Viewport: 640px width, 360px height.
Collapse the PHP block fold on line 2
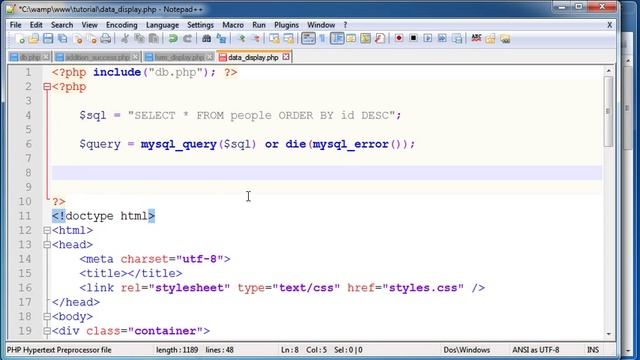(47, 87)
